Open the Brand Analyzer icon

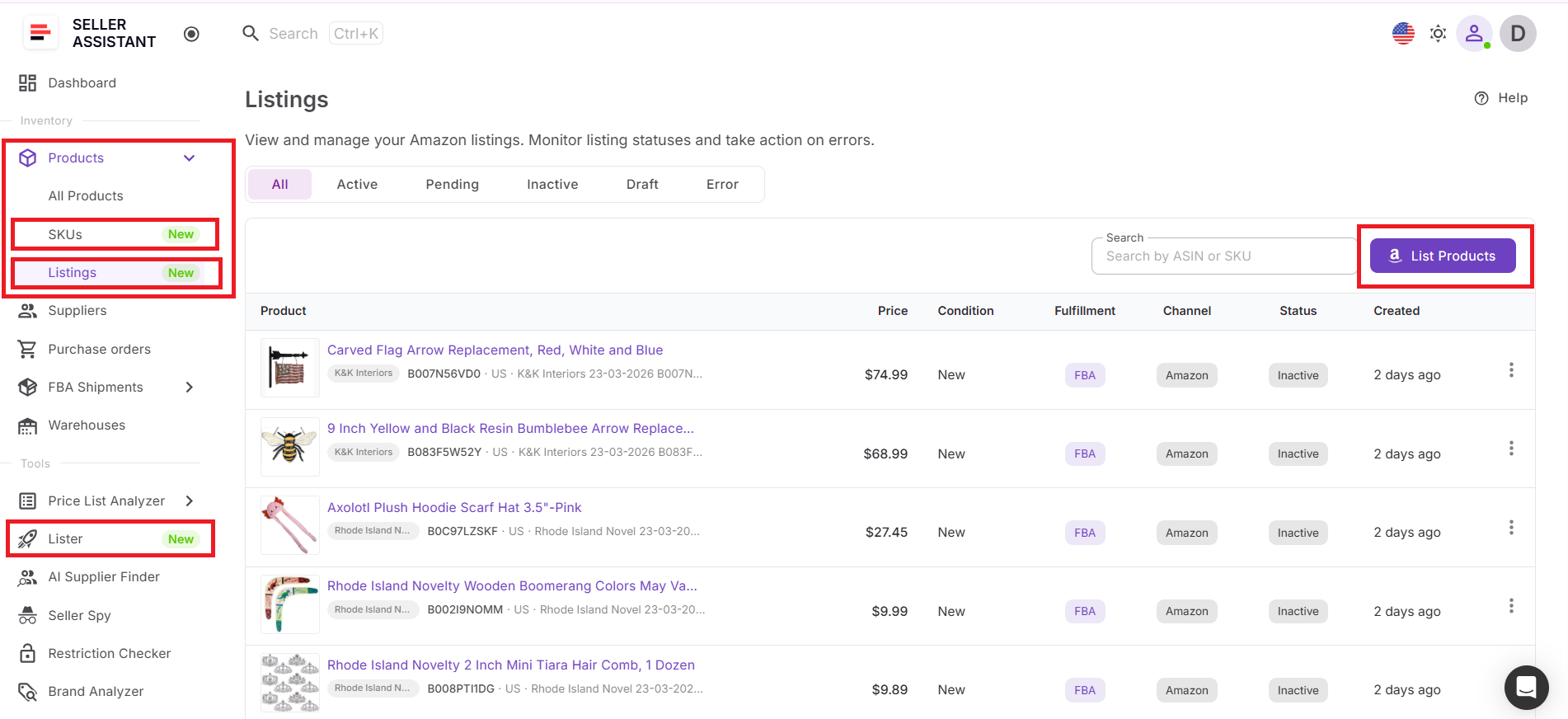point(27,691)
